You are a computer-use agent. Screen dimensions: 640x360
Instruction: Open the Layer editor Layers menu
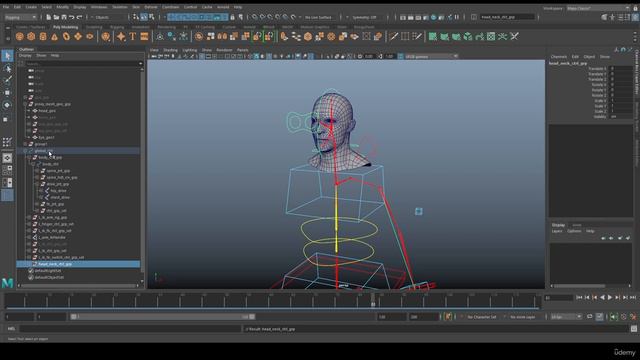[557, 231]
